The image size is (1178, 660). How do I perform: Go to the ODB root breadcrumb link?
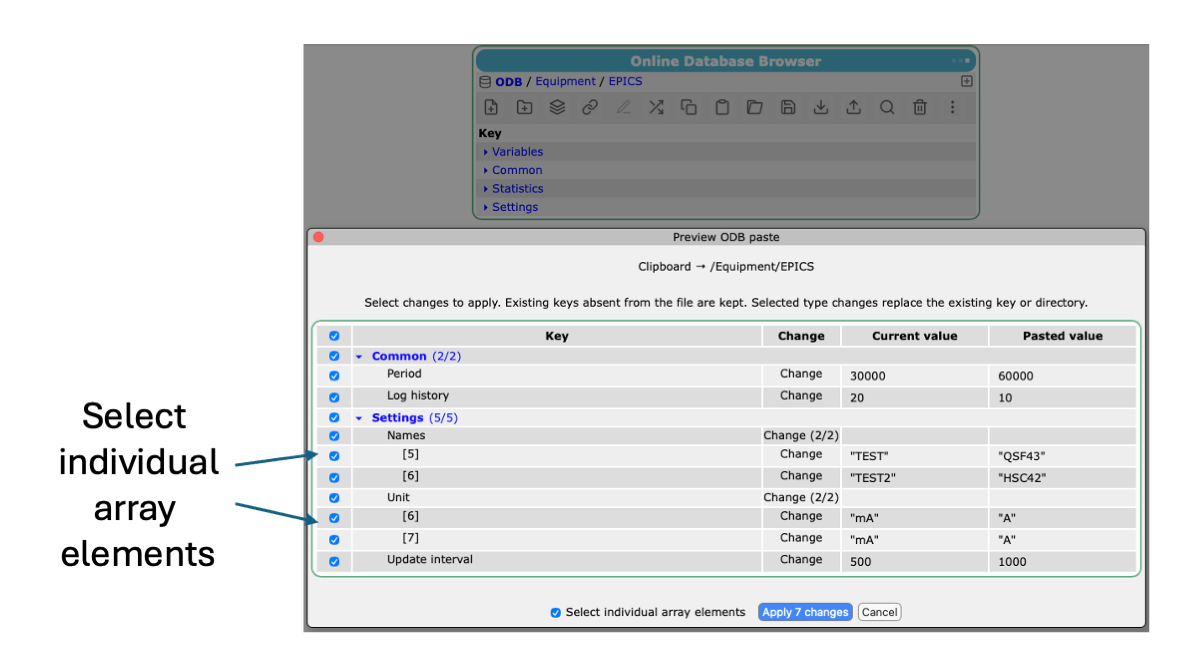point(509,82)
